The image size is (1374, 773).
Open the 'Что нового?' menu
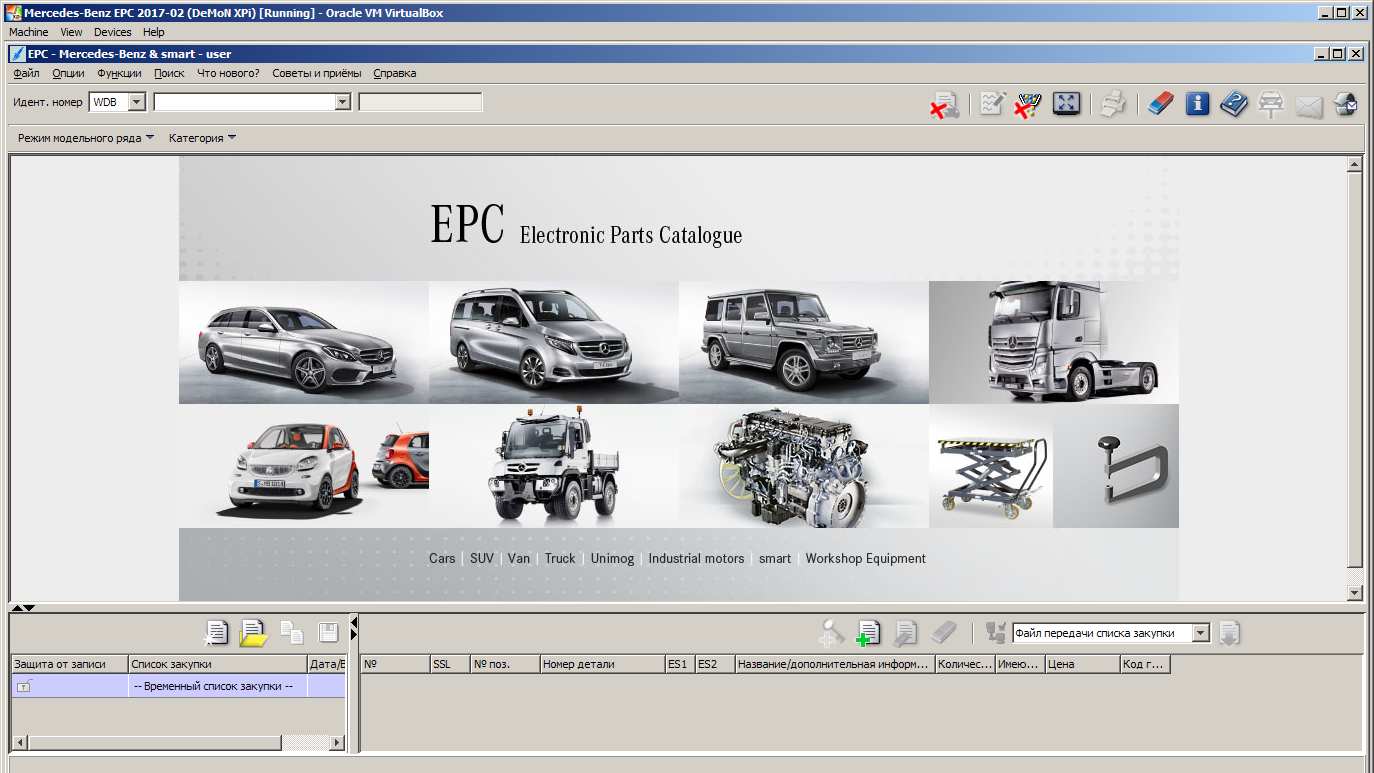pyautogui.click(x=229, y=73)
